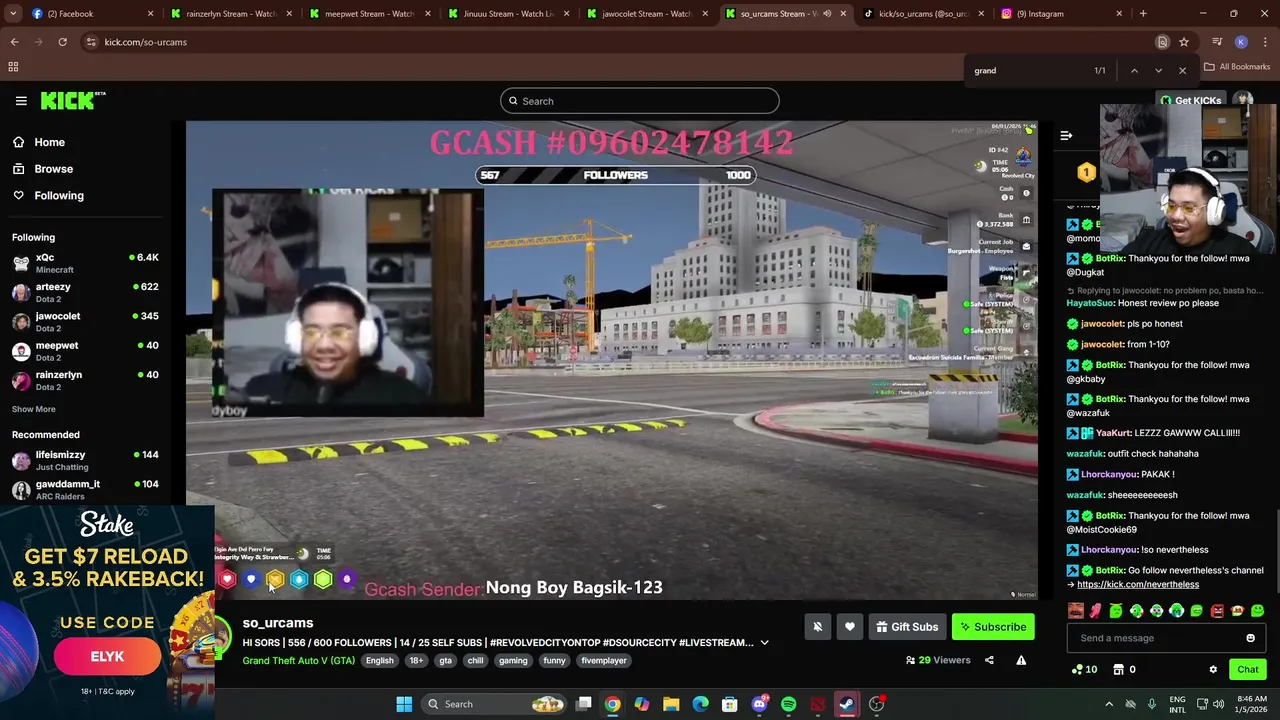Insert the first quick emote in chat
This screenshot has width=1280, height=720.
[x=1075, y=611]
